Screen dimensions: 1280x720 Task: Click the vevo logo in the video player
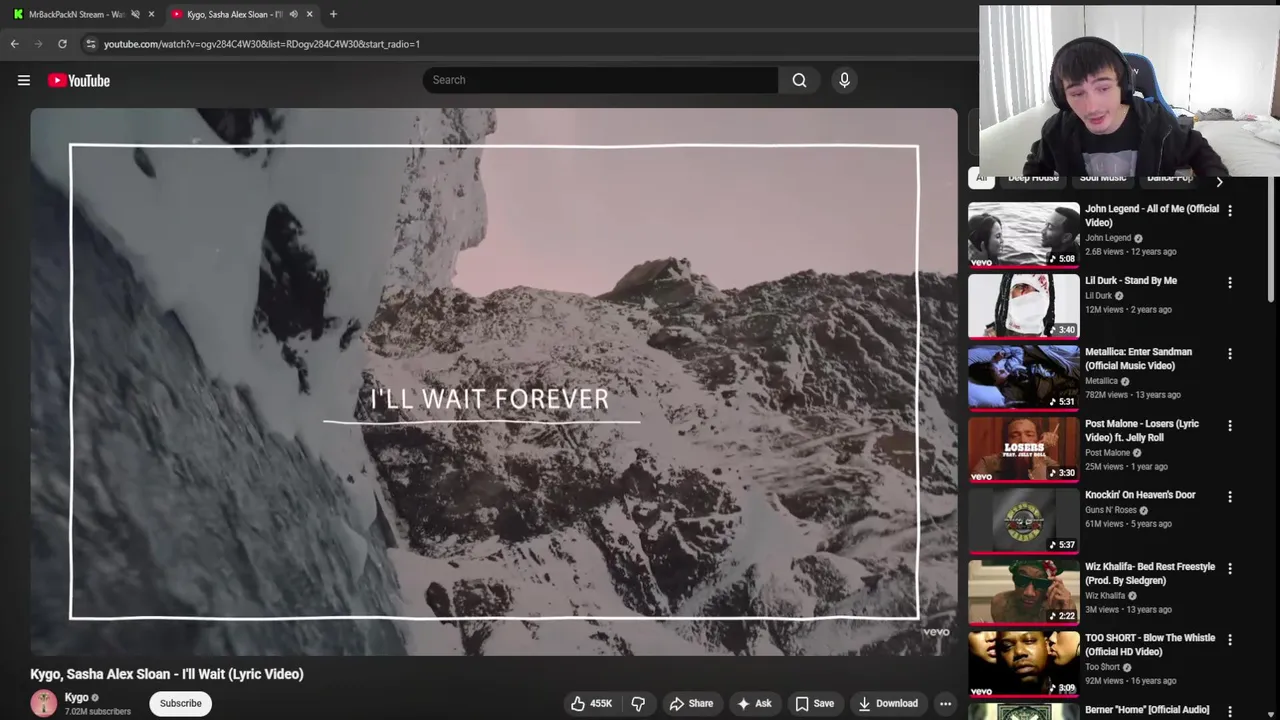point(936,632)
